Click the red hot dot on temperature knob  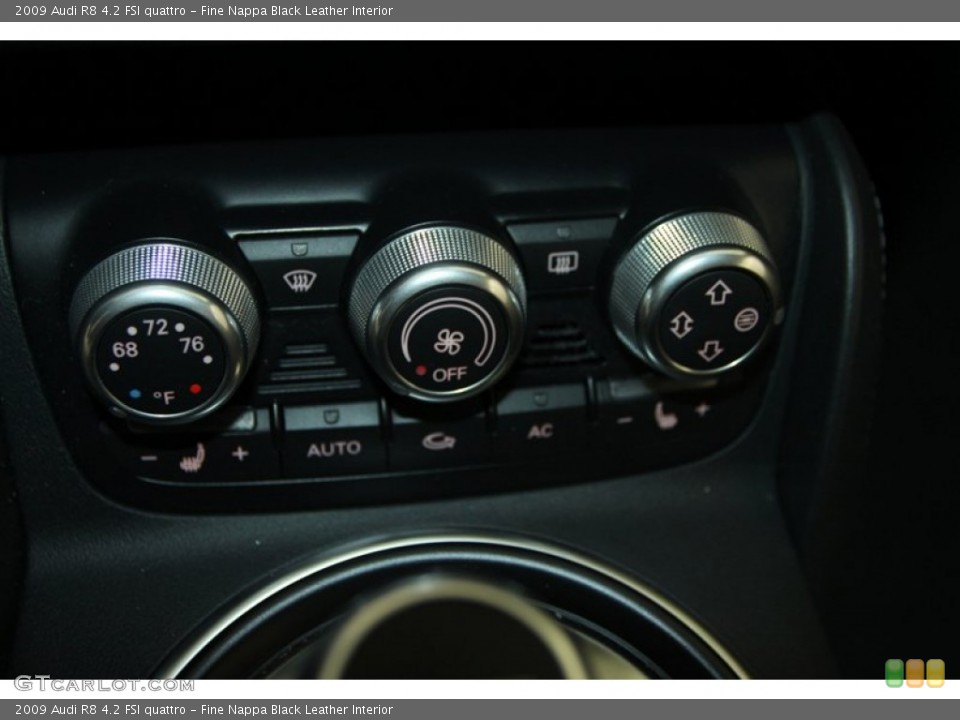pos(195,388)
